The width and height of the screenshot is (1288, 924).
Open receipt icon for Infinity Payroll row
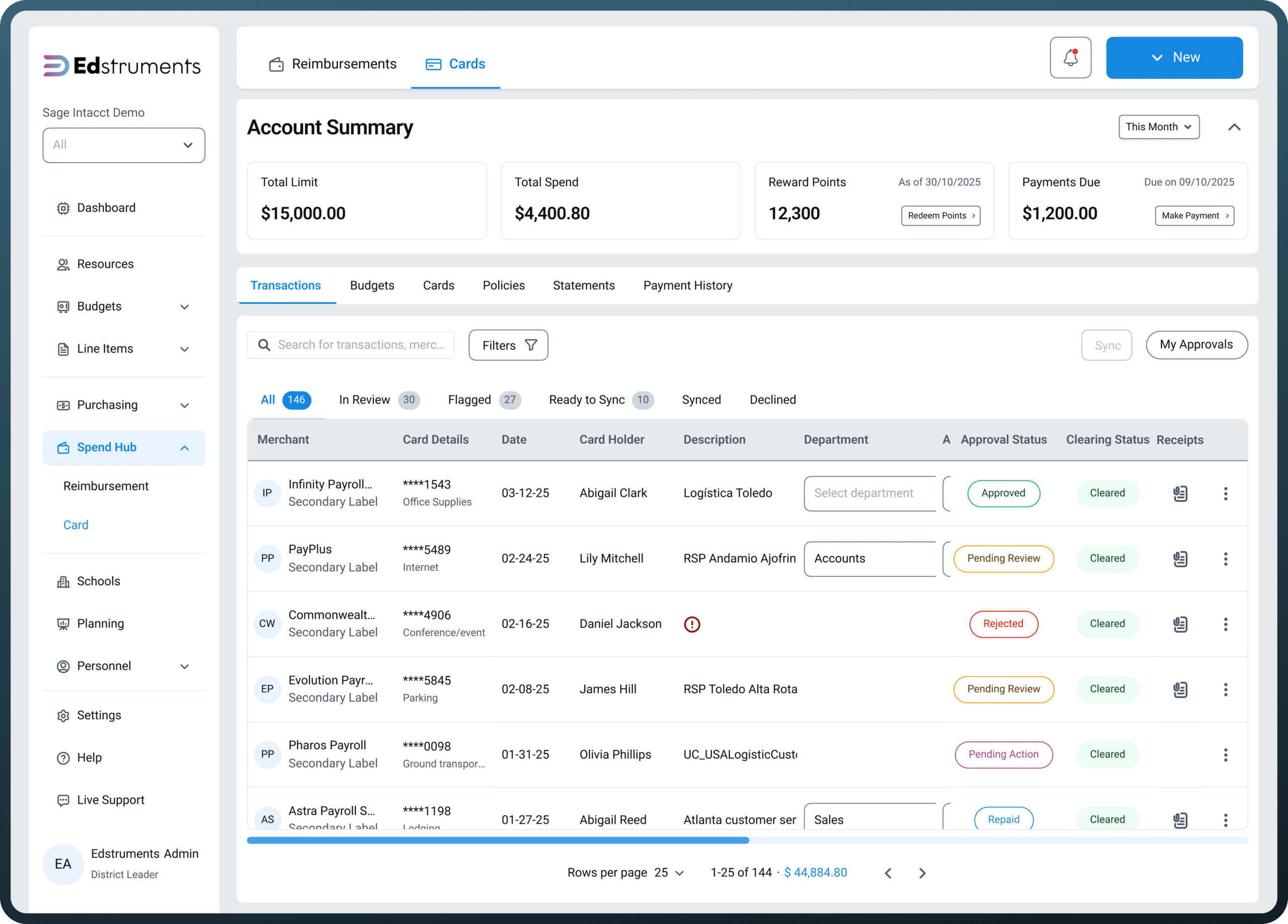pos(1180,493)
